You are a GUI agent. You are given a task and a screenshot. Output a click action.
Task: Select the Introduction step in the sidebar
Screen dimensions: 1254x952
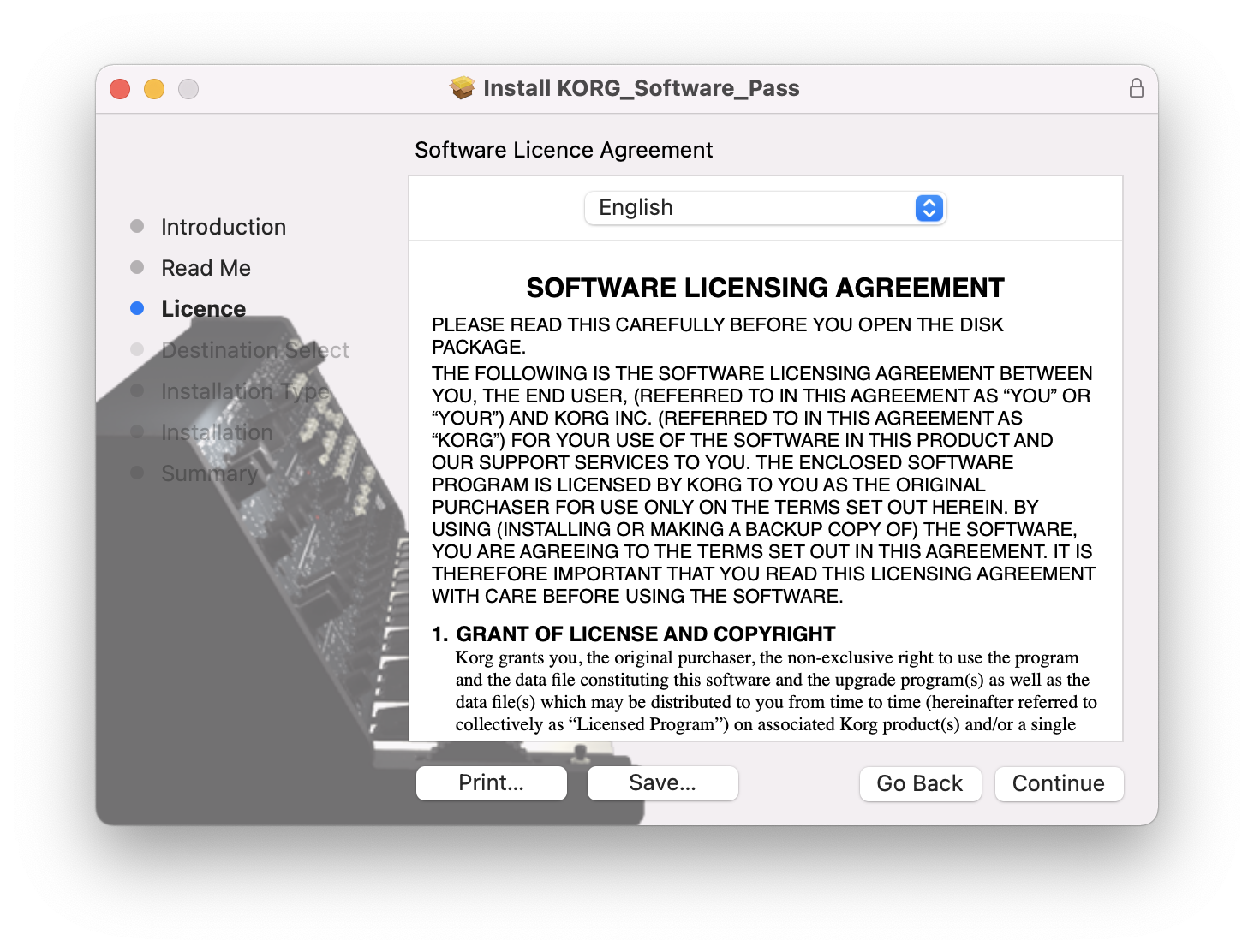(x=224, y=227)
